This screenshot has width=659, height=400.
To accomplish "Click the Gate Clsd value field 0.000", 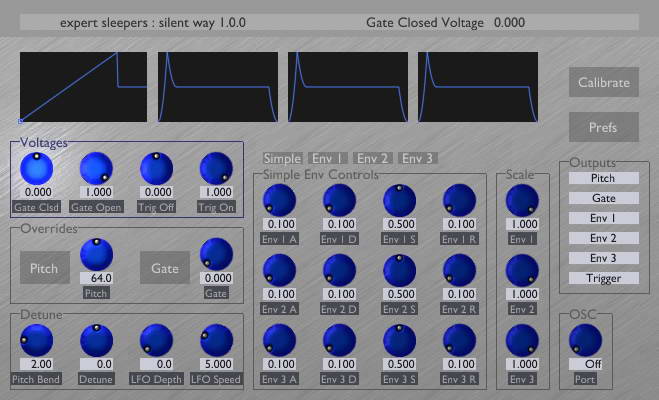I will pyautogui.click(x=37, y=192).
